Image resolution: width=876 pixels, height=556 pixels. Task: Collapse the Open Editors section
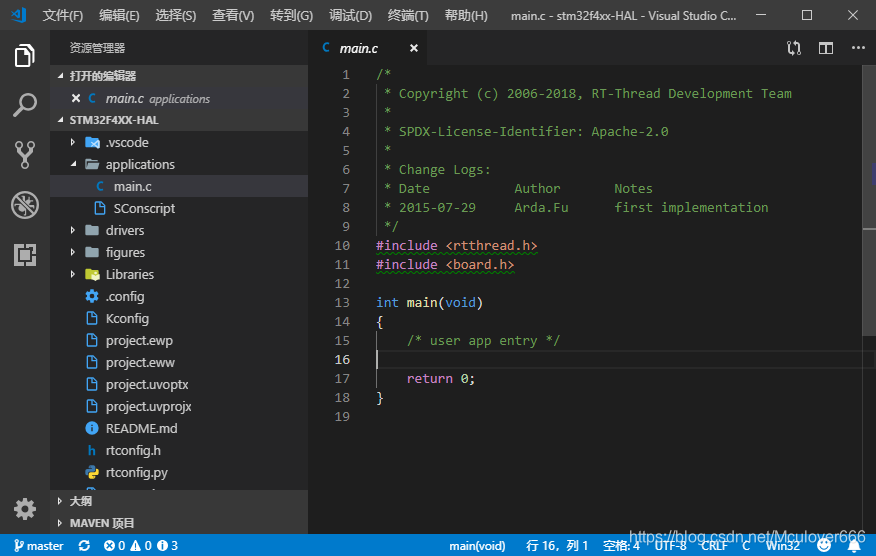pos(60,75)
